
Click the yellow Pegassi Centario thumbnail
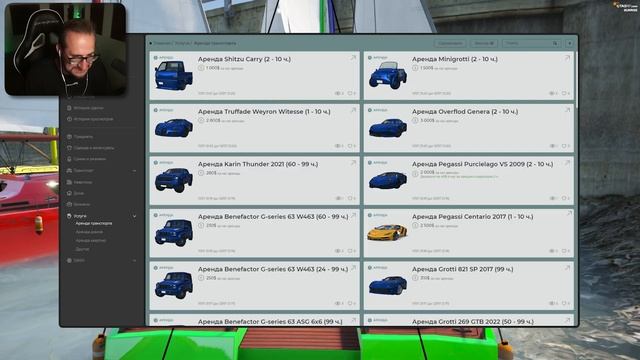387,233
